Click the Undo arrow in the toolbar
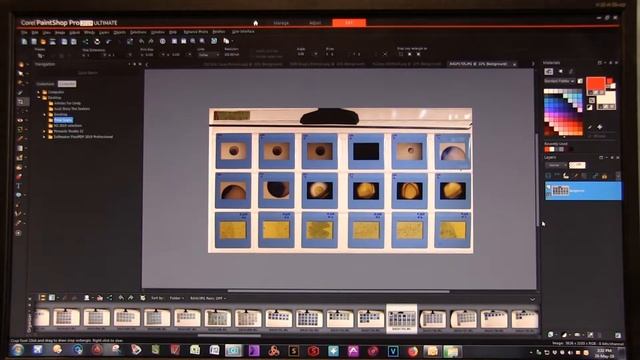 (141, 41)
